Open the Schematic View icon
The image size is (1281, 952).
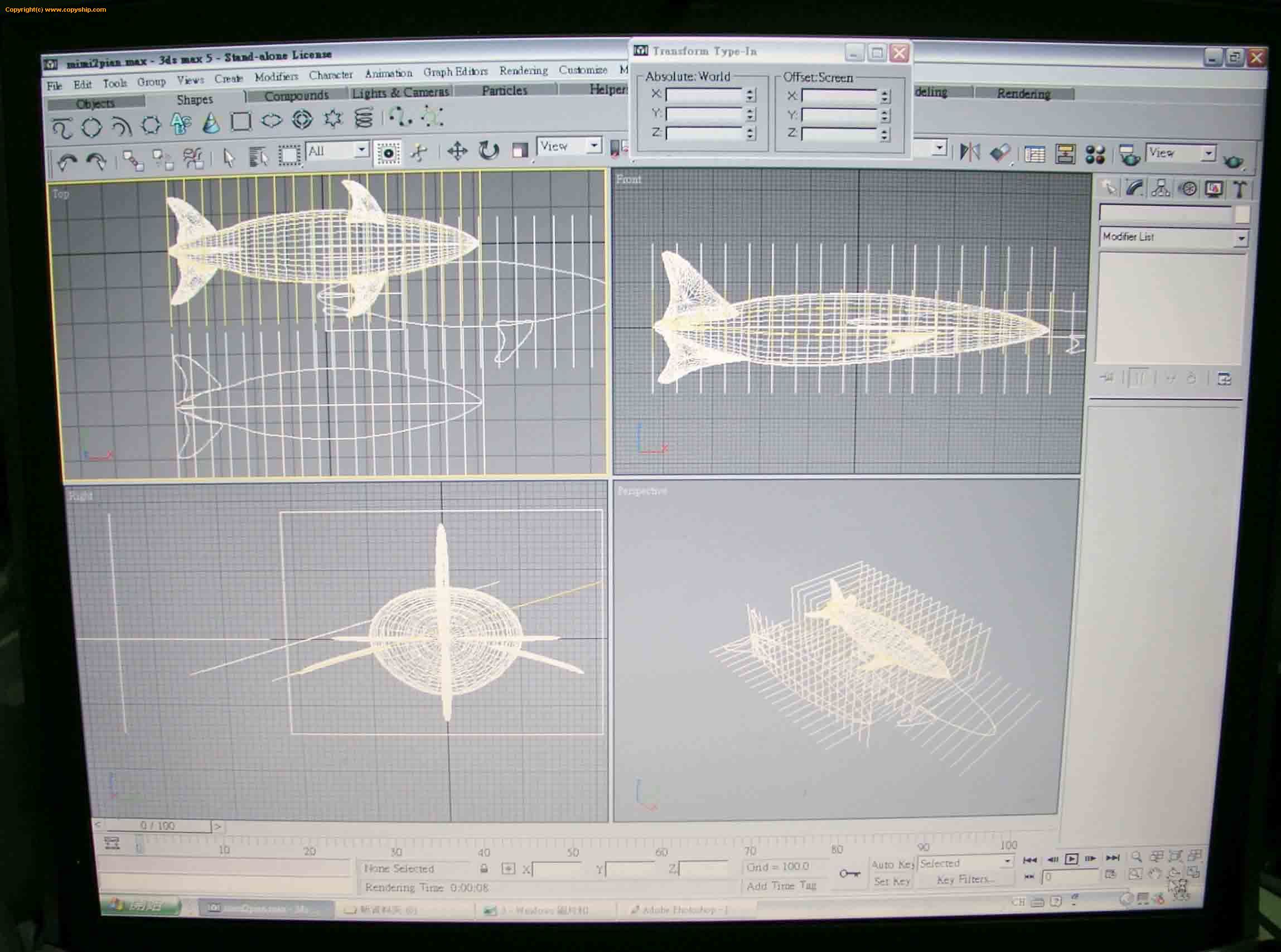pyautogui.click(x=1066, y=154)
